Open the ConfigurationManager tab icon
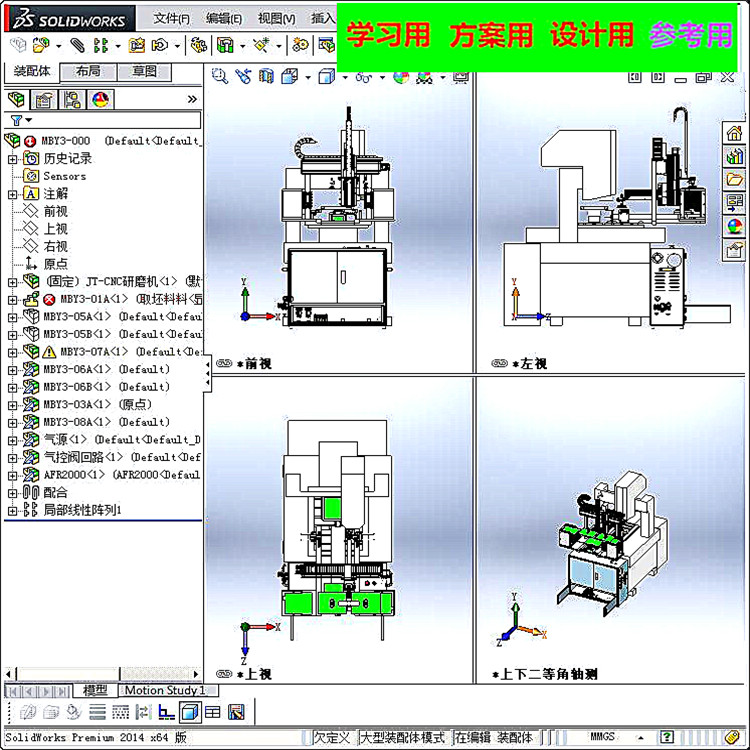 [x=72, y=99]
